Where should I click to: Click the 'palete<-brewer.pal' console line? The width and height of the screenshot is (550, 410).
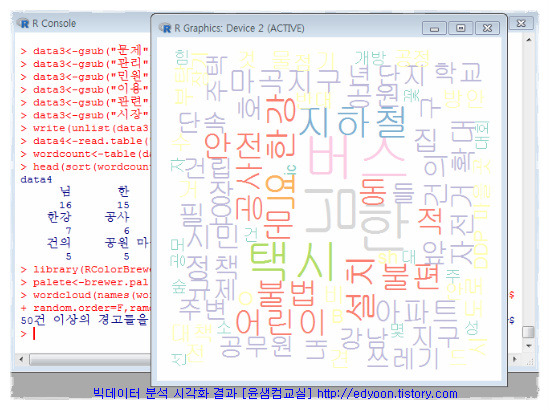85,282
